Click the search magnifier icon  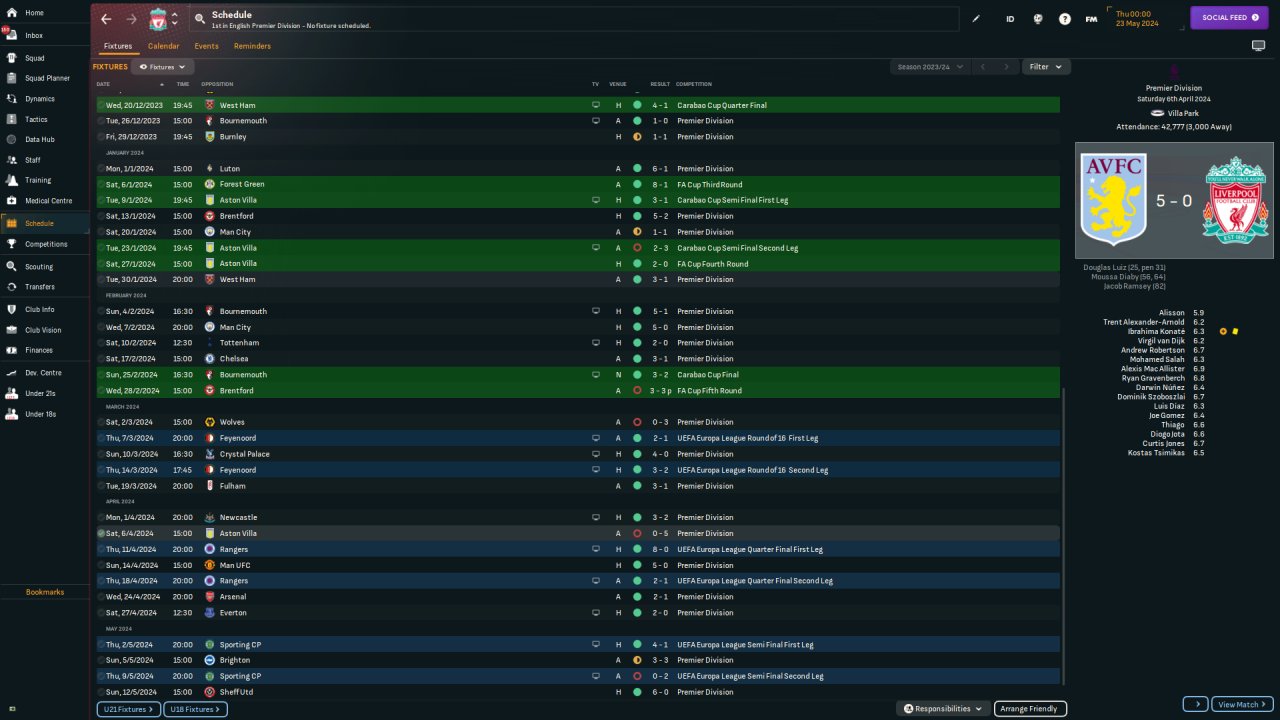(x=200, y=19)
